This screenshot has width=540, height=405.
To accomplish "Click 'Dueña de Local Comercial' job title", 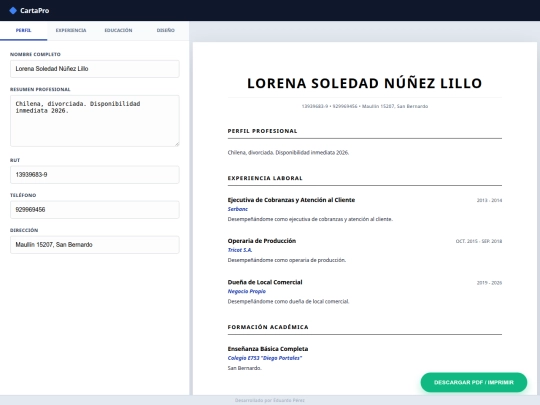I will pyautogui.click(x=264, y=282).
